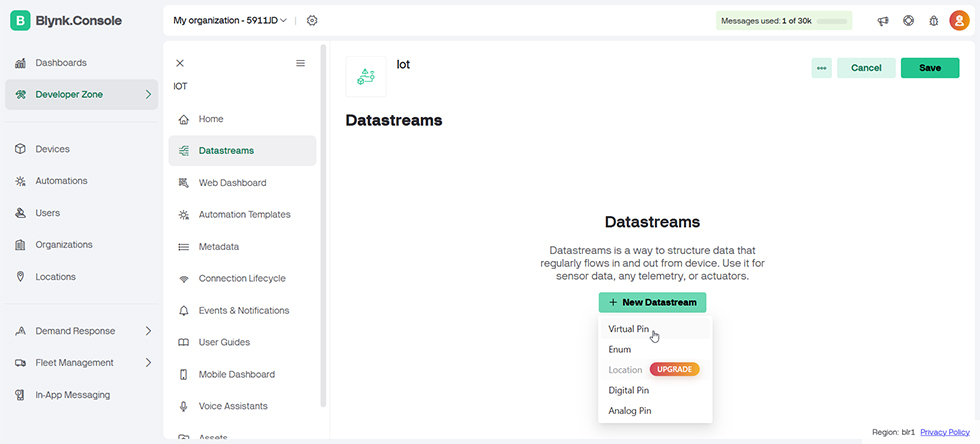The height and width of the screenshot is (444, 980).
Task: Click the green Save button
Action: click(x=929, y=68)
